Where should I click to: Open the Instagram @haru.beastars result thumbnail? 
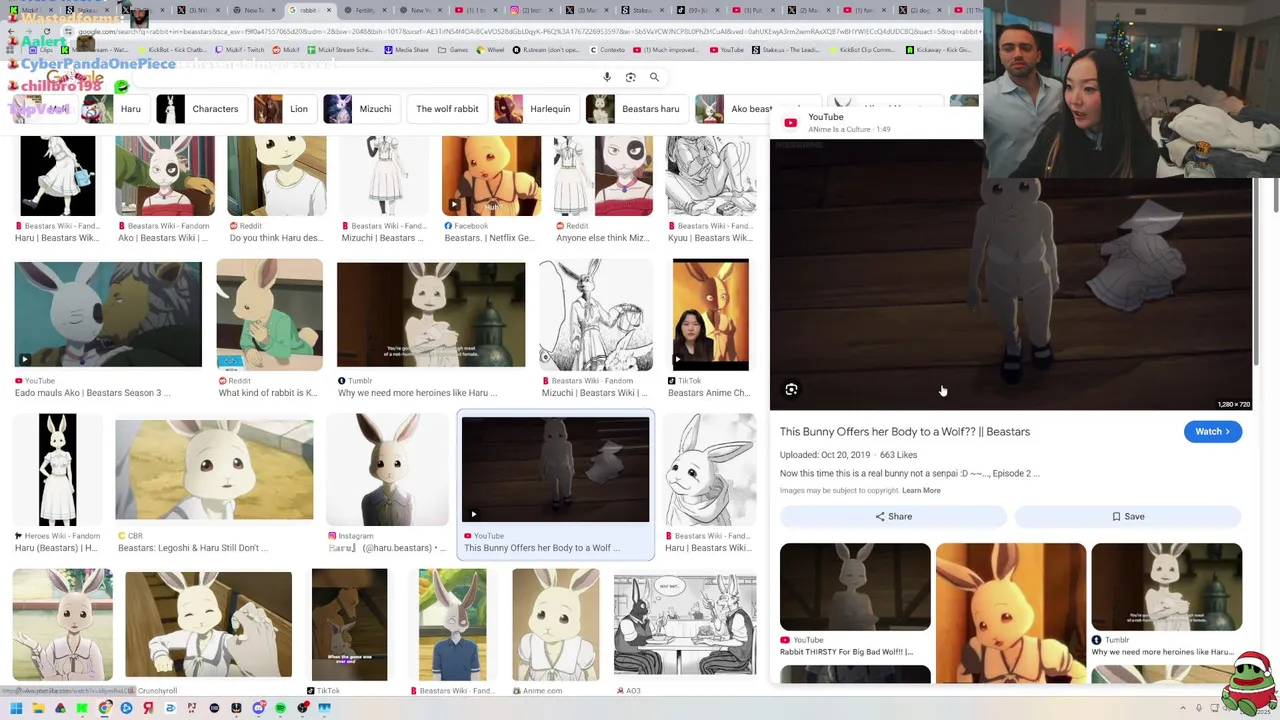(x=387, y=470)
